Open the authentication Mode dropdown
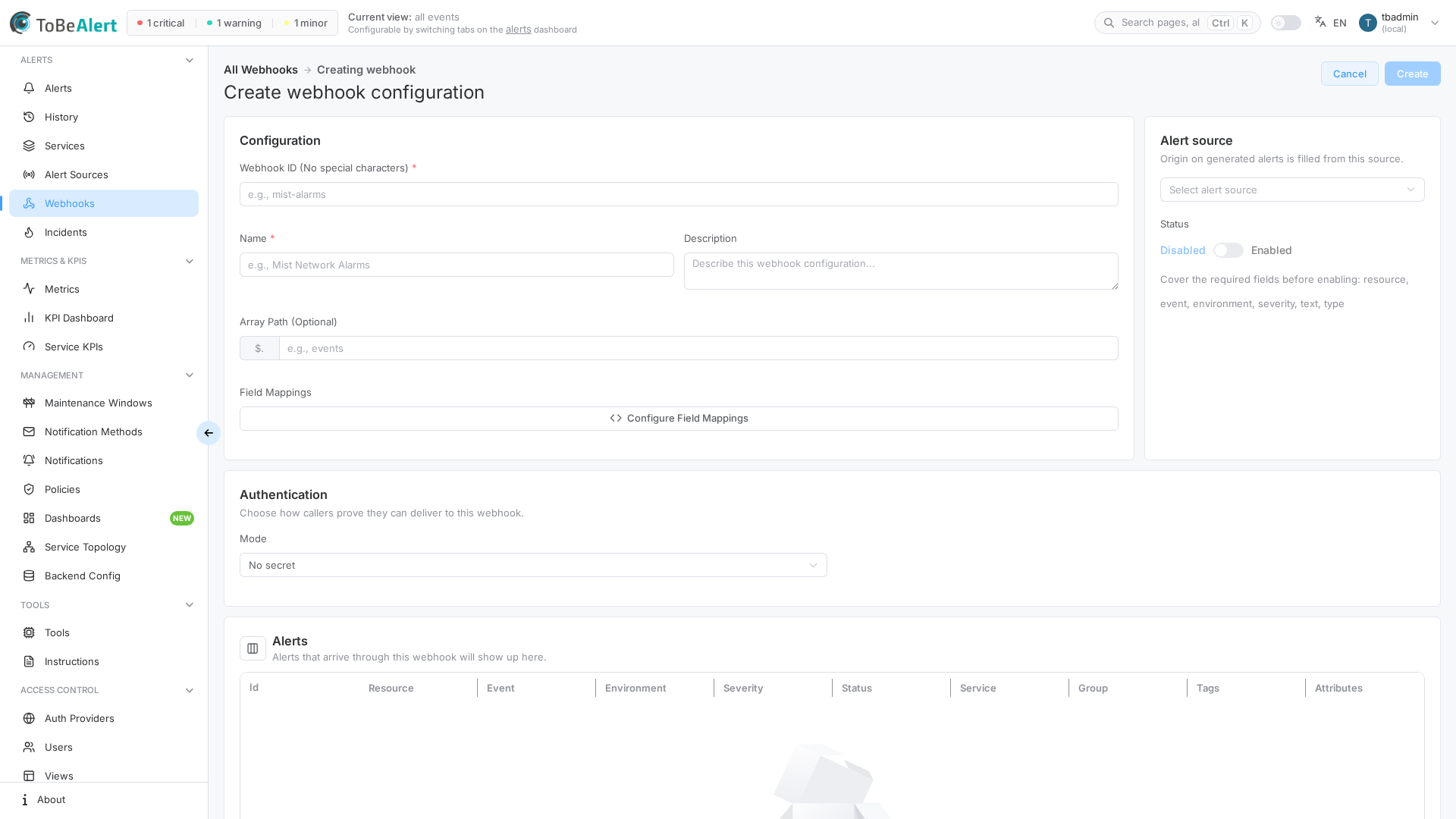Viewport: 1456px width, 819px height. coord(533,565)
